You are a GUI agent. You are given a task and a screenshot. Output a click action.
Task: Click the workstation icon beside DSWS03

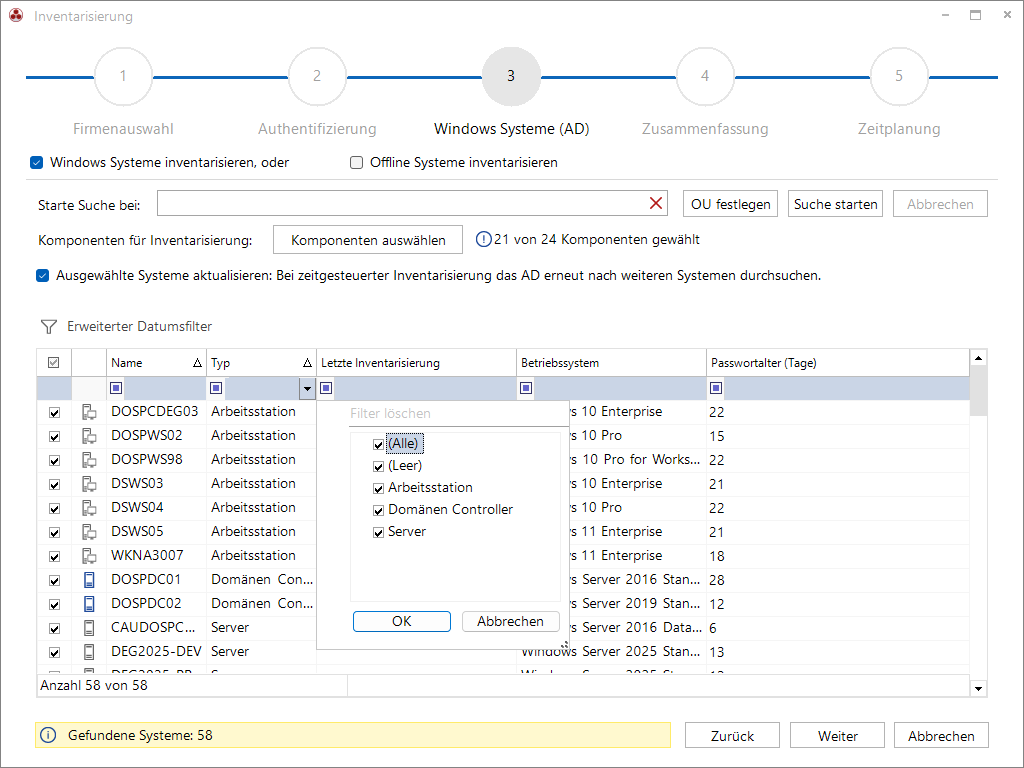coord(89,484)
